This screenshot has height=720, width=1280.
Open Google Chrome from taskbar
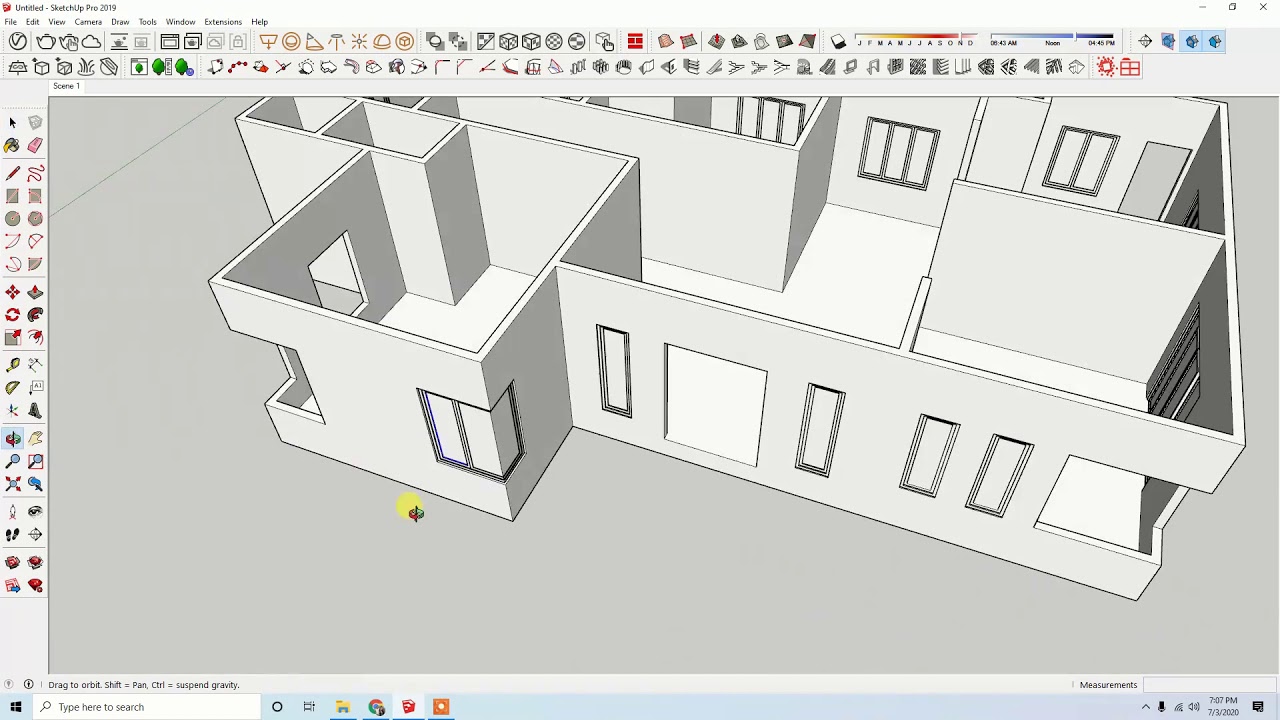coord(376,707)
